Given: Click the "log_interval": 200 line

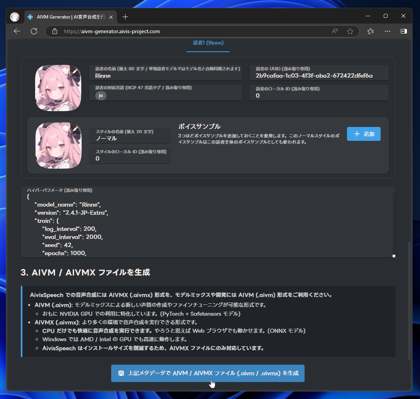Looking at the screenshot, I should [69, 229].
